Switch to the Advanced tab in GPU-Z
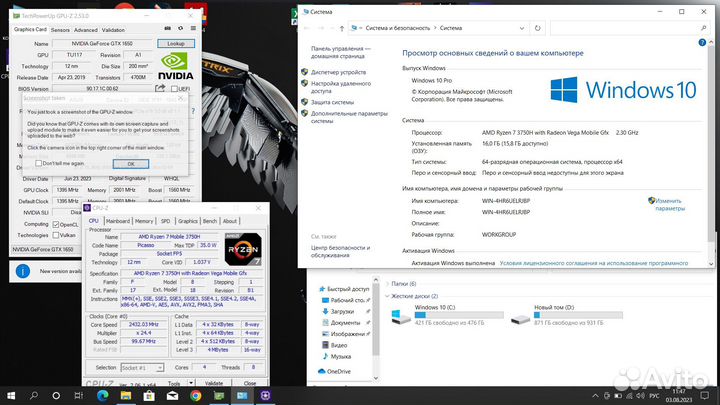Image resolution: width=720 pixels, height=405 pixels. click(85, 30)
